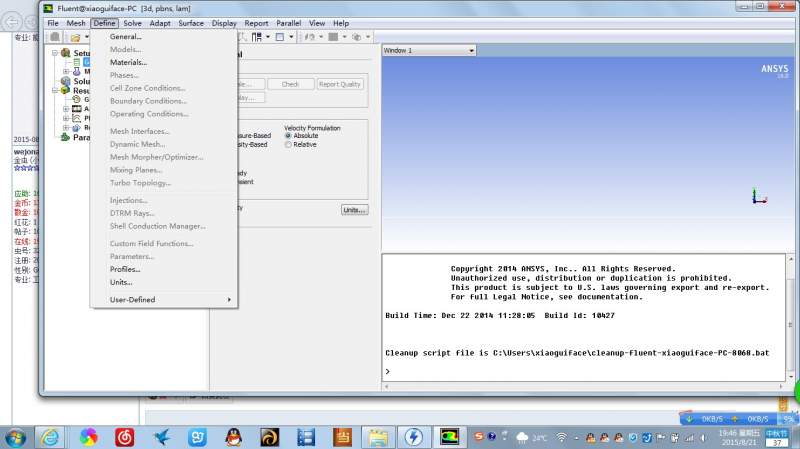Open the Parallel menu
The height and width of the screenshot is (449, 800).
pyautogui.click(x=289, y=23)
